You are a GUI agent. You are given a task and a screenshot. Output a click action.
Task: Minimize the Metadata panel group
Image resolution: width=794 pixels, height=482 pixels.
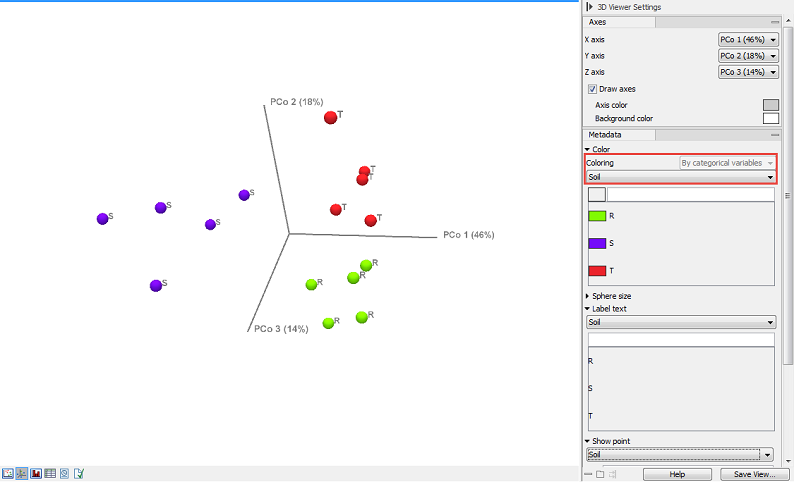tap(774, 134)
